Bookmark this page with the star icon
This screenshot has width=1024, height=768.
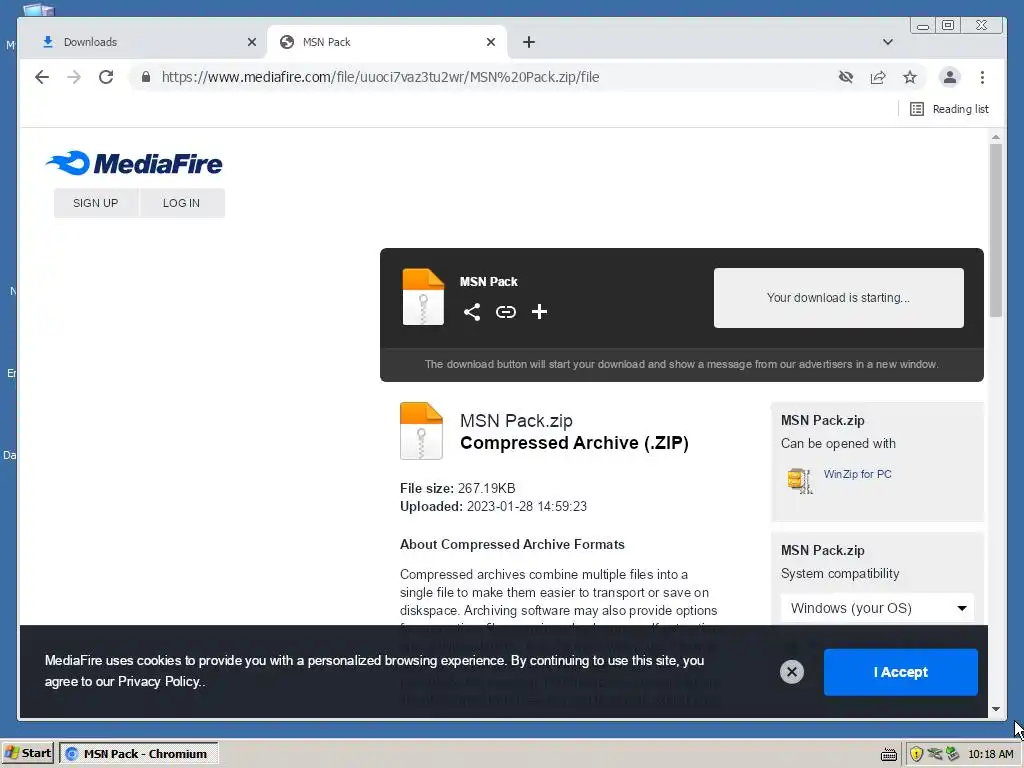[910, 77]
